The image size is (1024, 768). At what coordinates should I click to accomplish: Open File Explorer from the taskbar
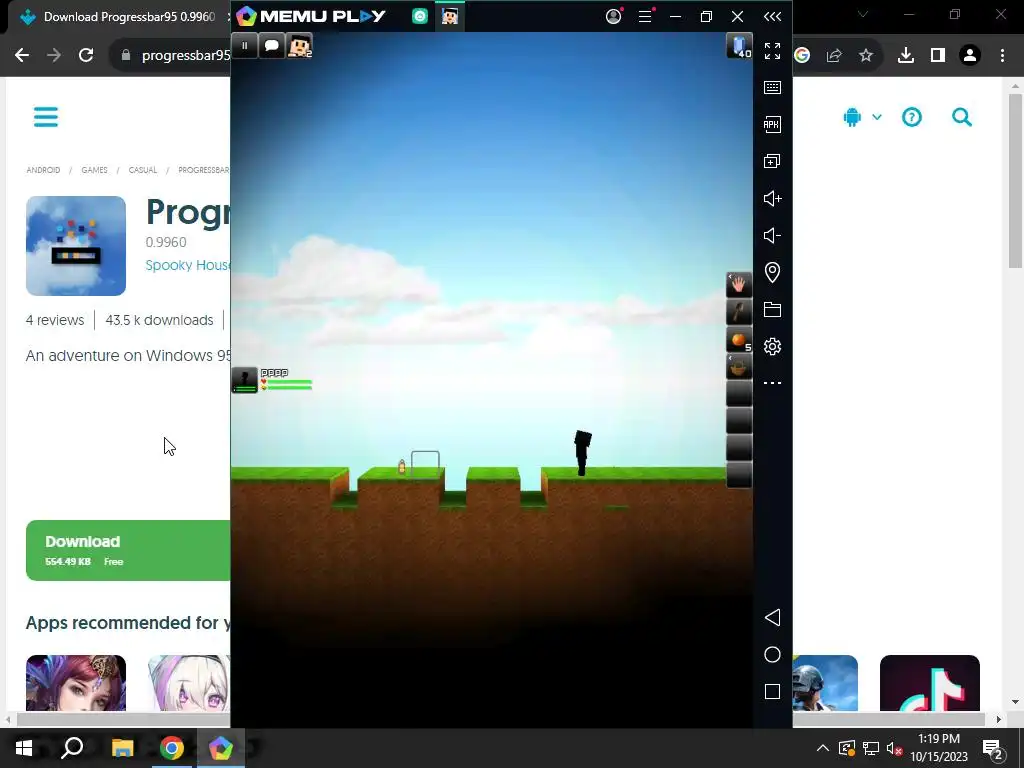coord(122,748)
